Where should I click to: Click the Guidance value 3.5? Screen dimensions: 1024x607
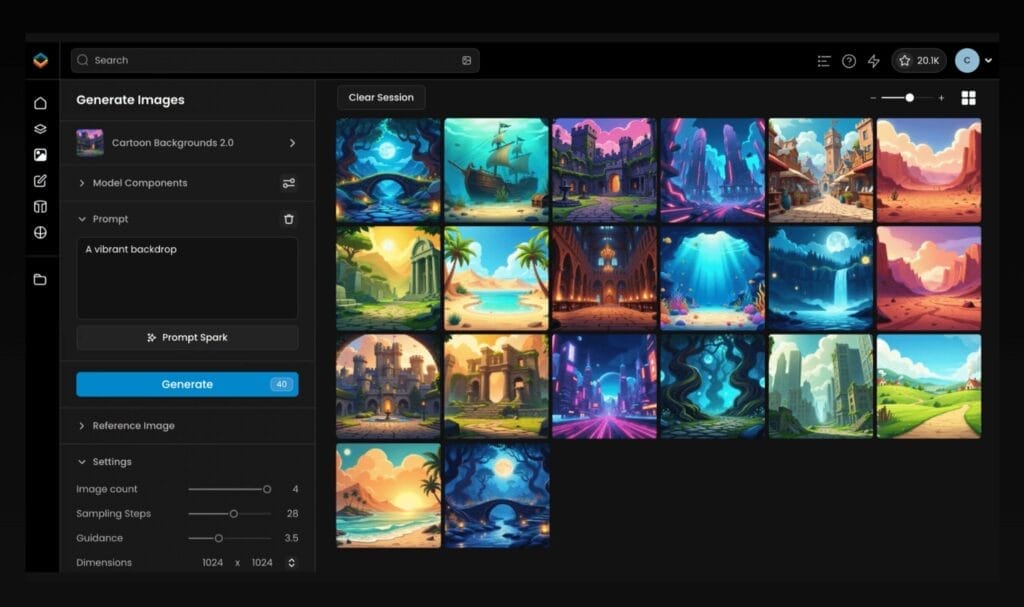pos(291,538)
